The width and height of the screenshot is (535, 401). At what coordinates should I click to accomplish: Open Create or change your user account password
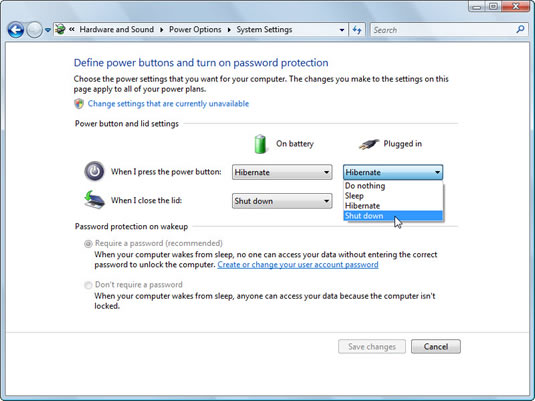298,264
